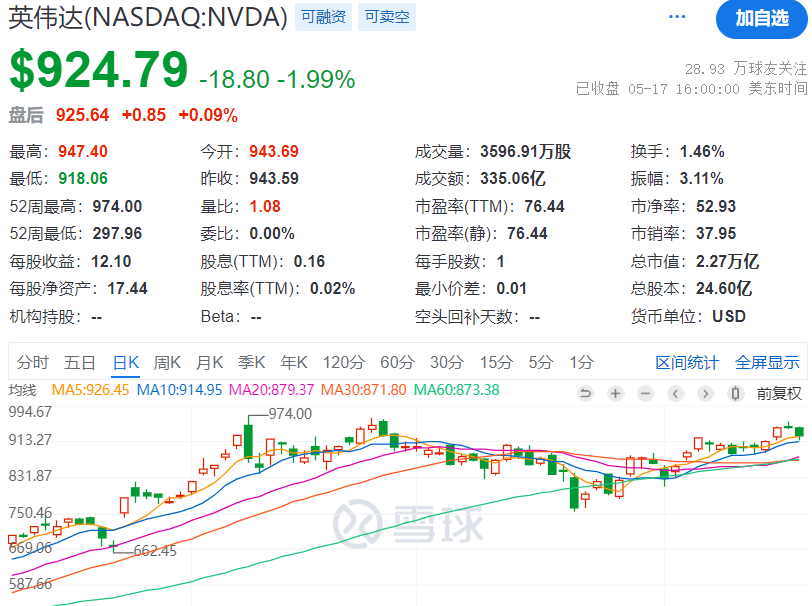The image size is (812, 606).
Task: Pan the chart right using the right chevron
Action: pos(706,393)
